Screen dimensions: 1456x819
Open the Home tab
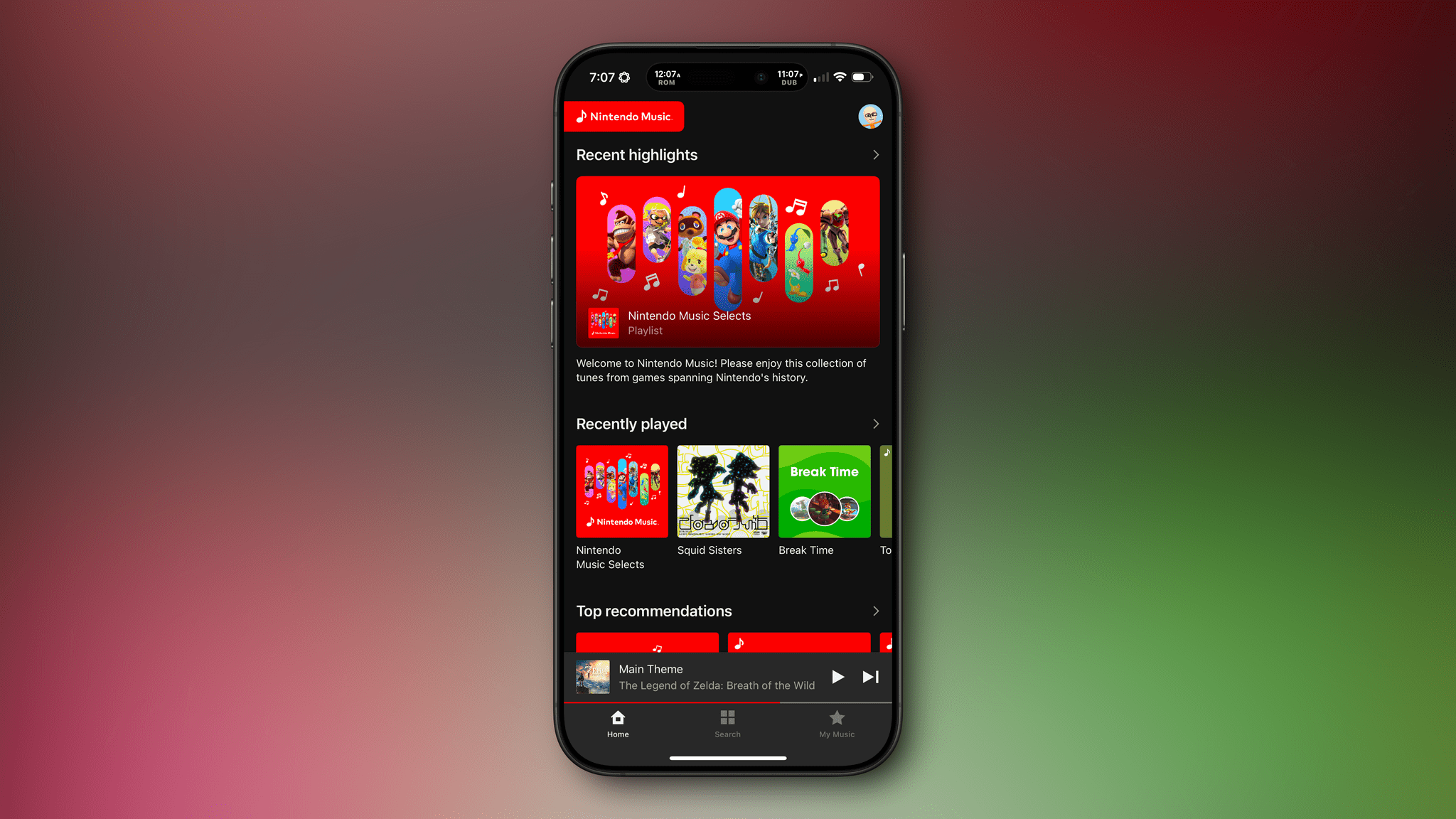click(x=618, y=724)
